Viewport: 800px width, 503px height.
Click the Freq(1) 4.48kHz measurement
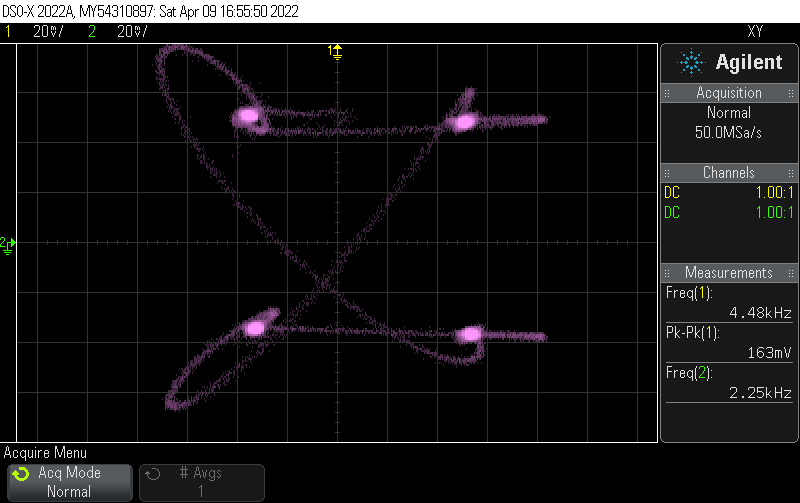coord(729,303)
